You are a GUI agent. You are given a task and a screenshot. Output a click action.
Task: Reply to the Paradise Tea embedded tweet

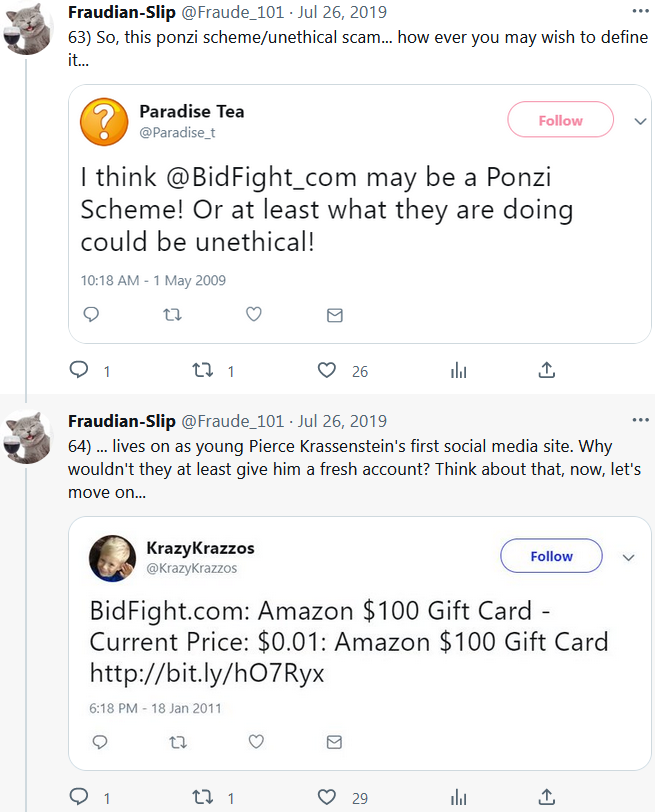coord(91,315)
